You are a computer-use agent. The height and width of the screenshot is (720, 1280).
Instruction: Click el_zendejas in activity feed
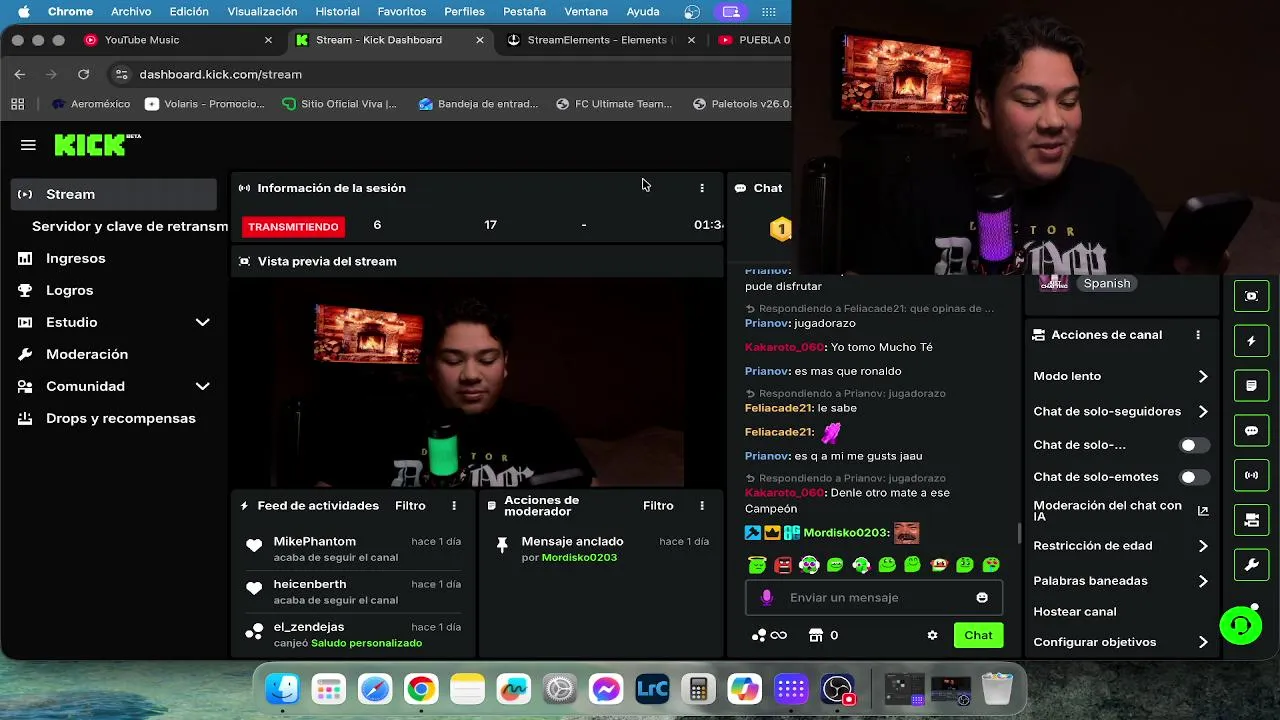point(309,627)
